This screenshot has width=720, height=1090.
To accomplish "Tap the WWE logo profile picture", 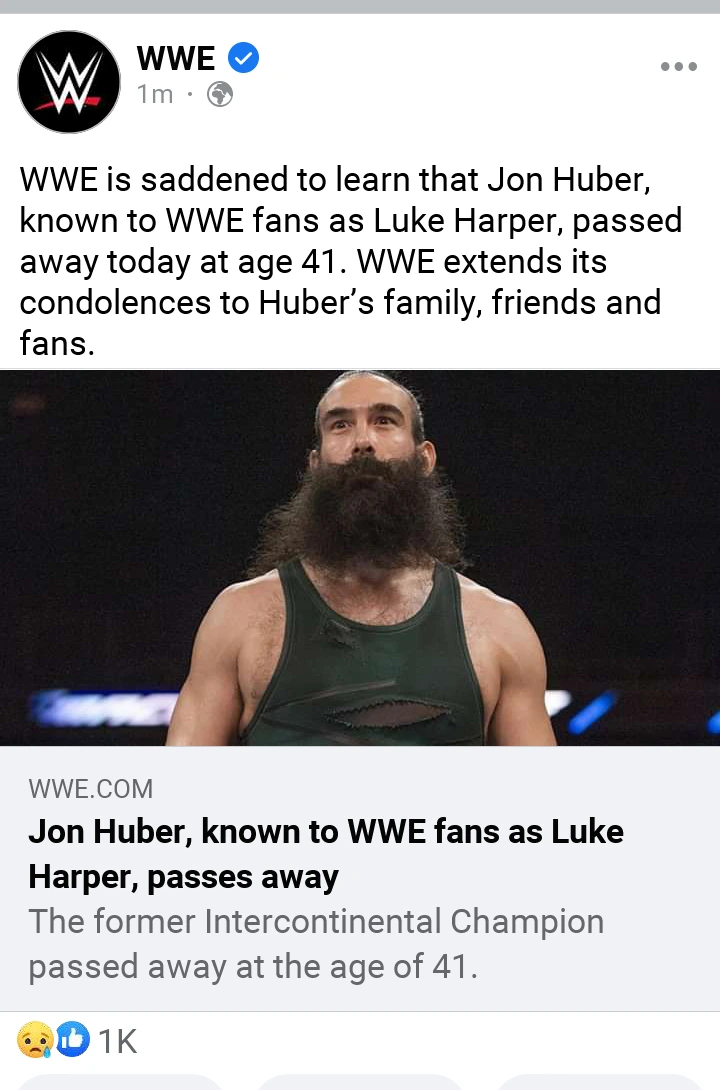I will pyautogui.click(x=69, y=82).
